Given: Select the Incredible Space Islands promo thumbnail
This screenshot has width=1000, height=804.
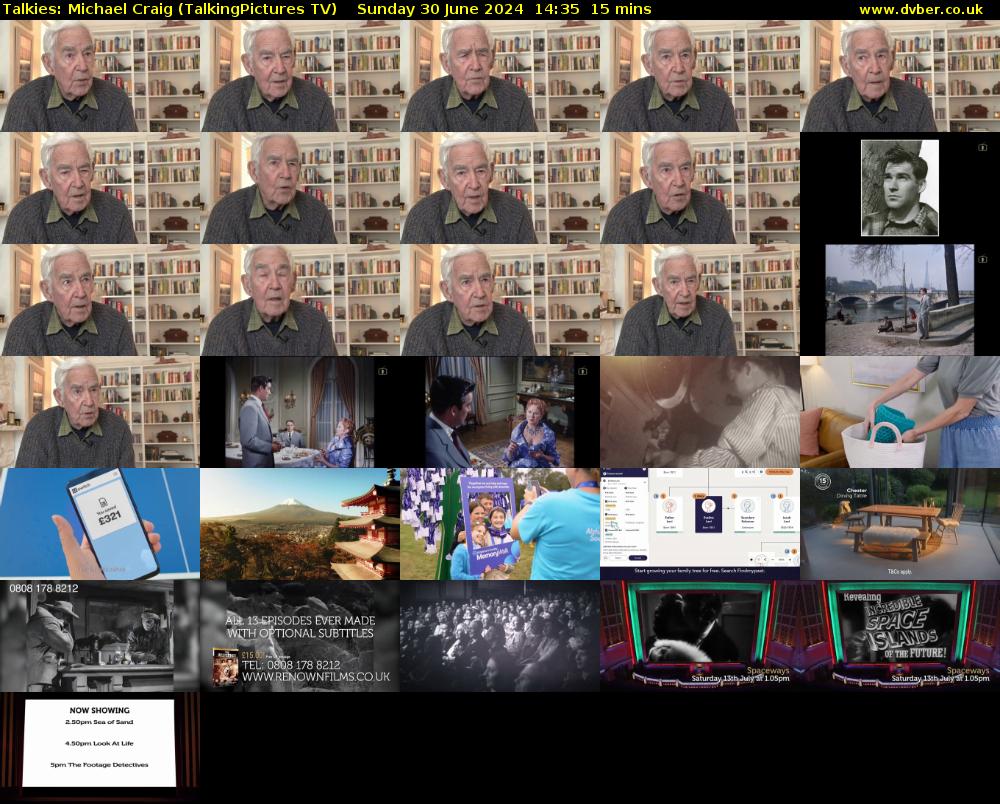Looking at the screenshot, I should point(899,636).
